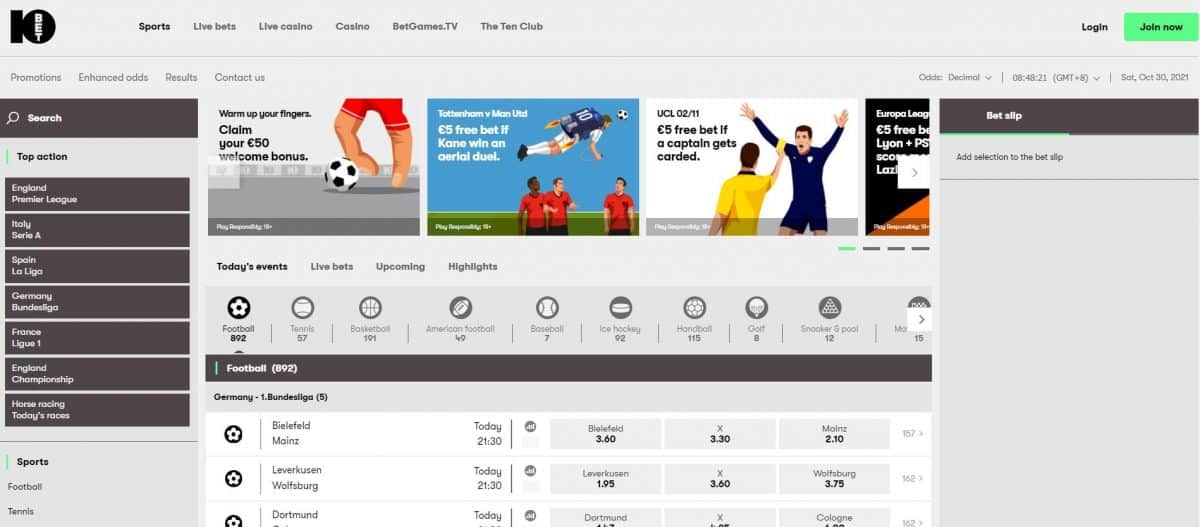The image size is (1200, 527).
Task: Expand 162 more markets for Leverkusen match
Action: 912,479
